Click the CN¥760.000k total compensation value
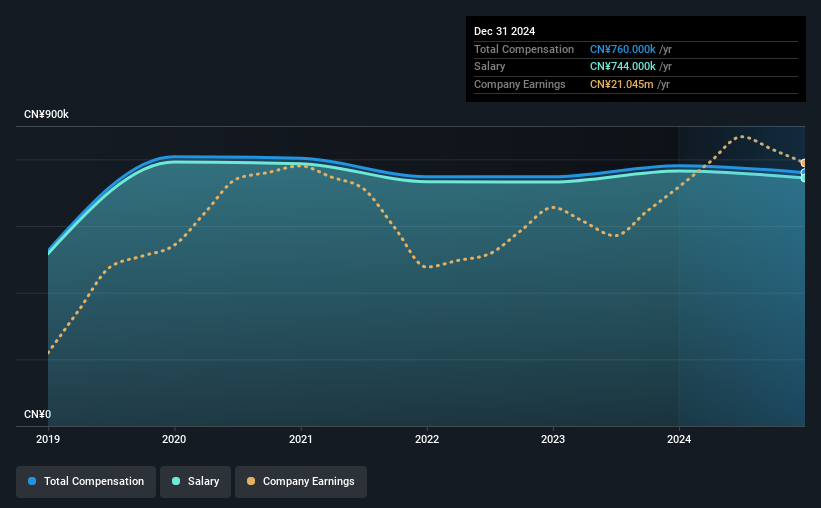This screenshot has width=821, height=508. [623, 49]
